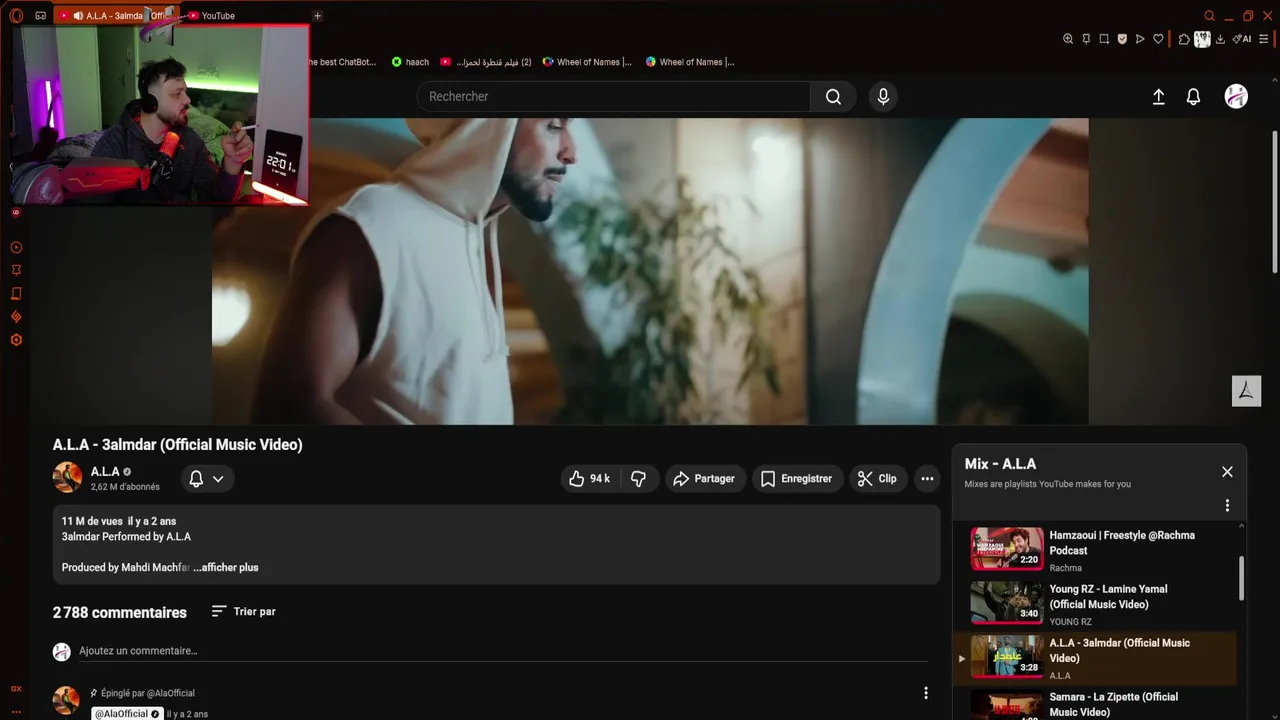The height and width of the screenshot is (720, 1280).
Task: Open the downloads arrow icon
Action: tap(1221, 39)
